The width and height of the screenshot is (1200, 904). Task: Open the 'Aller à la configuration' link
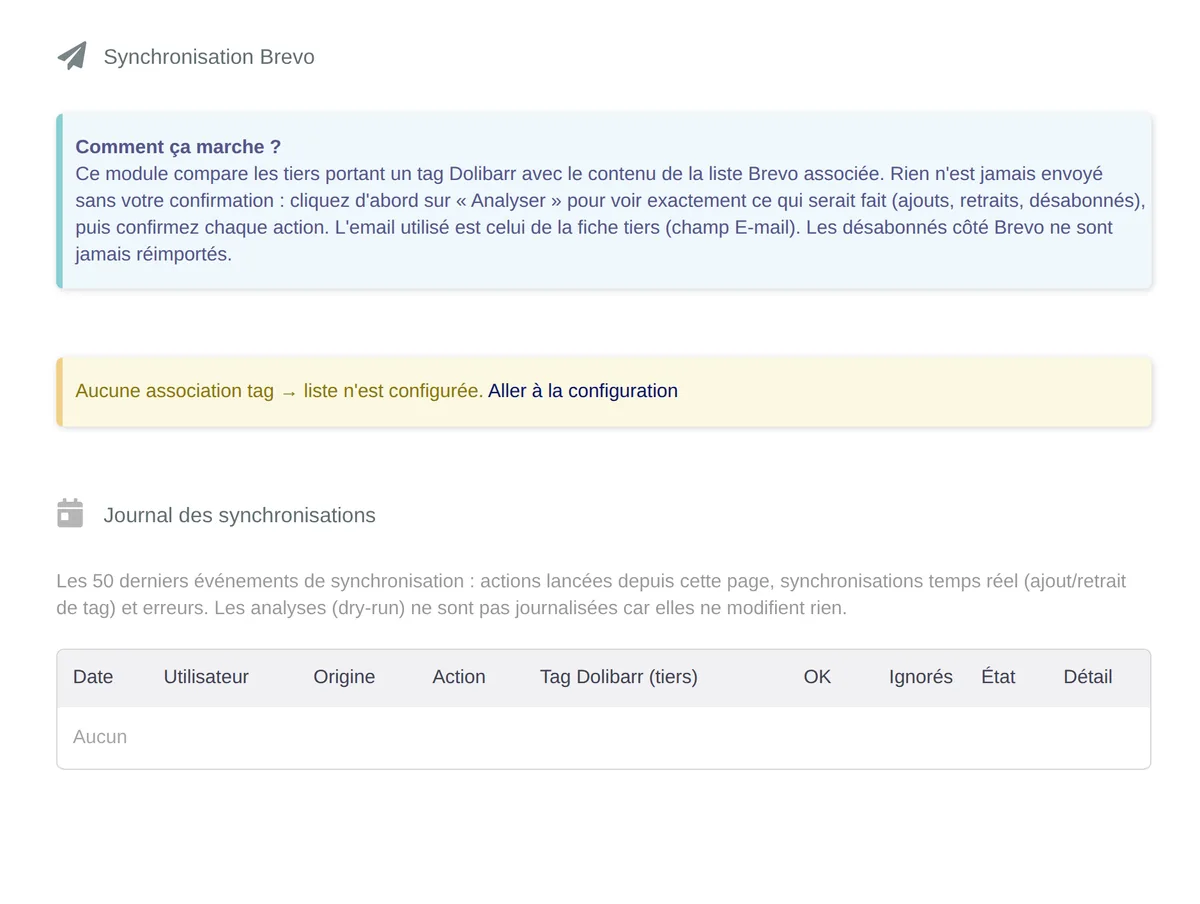pyautogui.click(x=583, y=391)
